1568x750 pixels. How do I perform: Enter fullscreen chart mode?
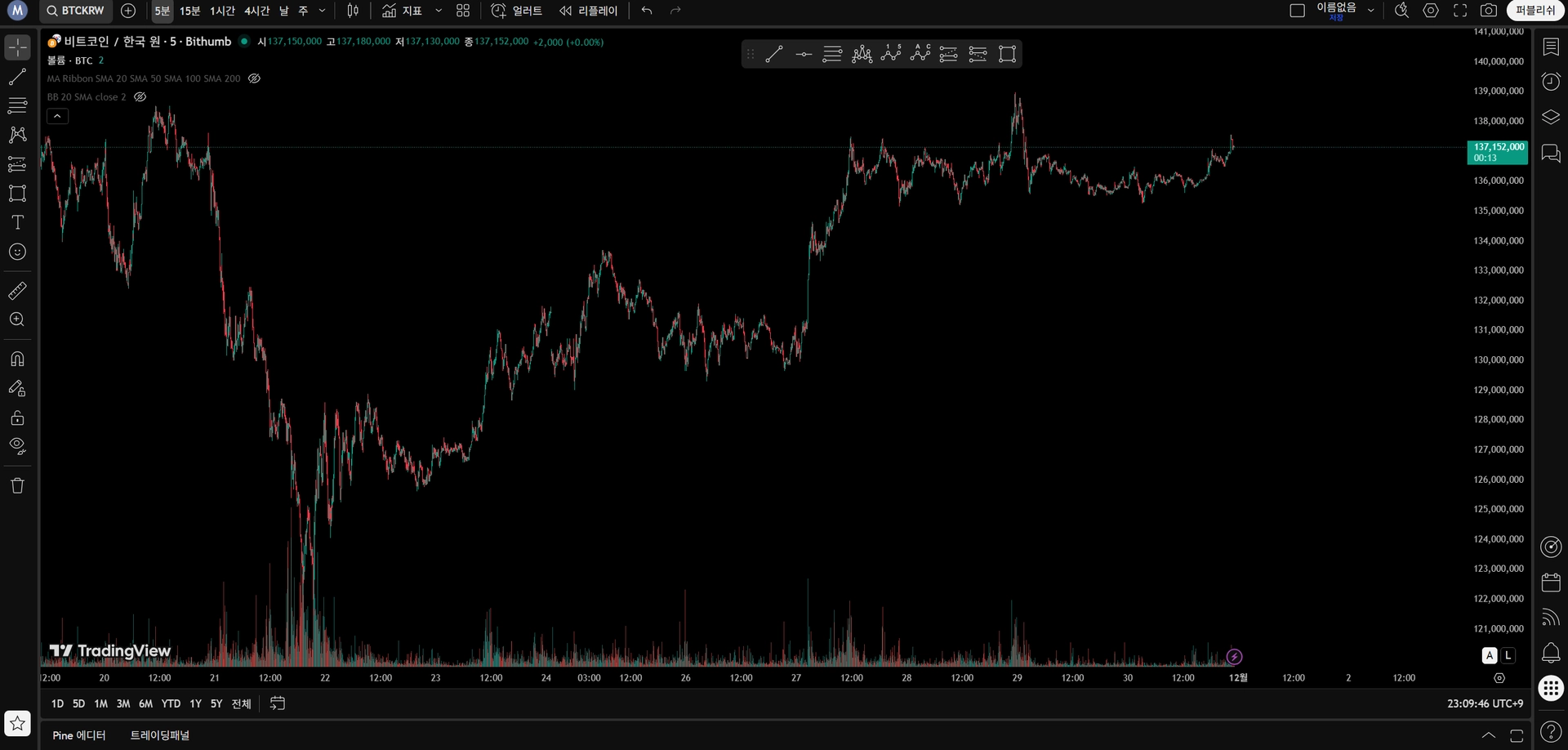[1460, 11]
